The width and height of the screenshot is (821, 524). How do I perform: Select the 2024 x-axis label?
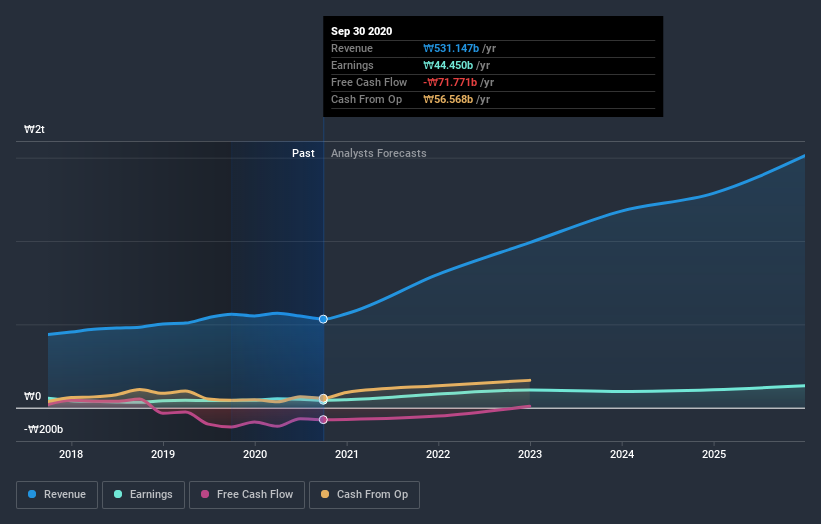tap(622, 454)
